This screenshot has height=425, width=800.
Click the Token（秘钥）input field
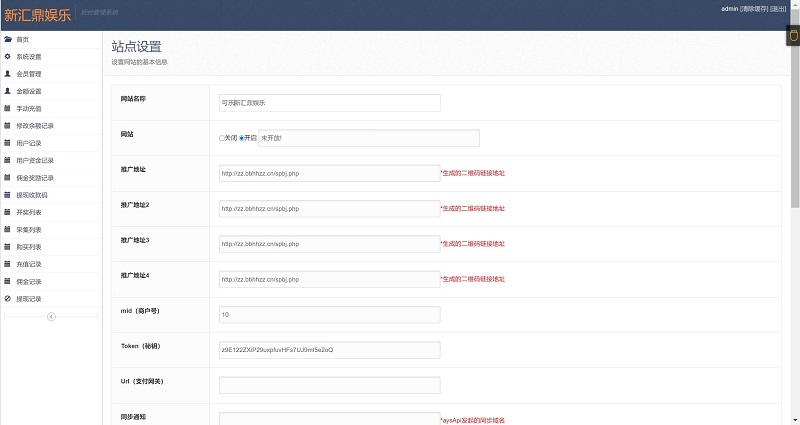[329, 350]
